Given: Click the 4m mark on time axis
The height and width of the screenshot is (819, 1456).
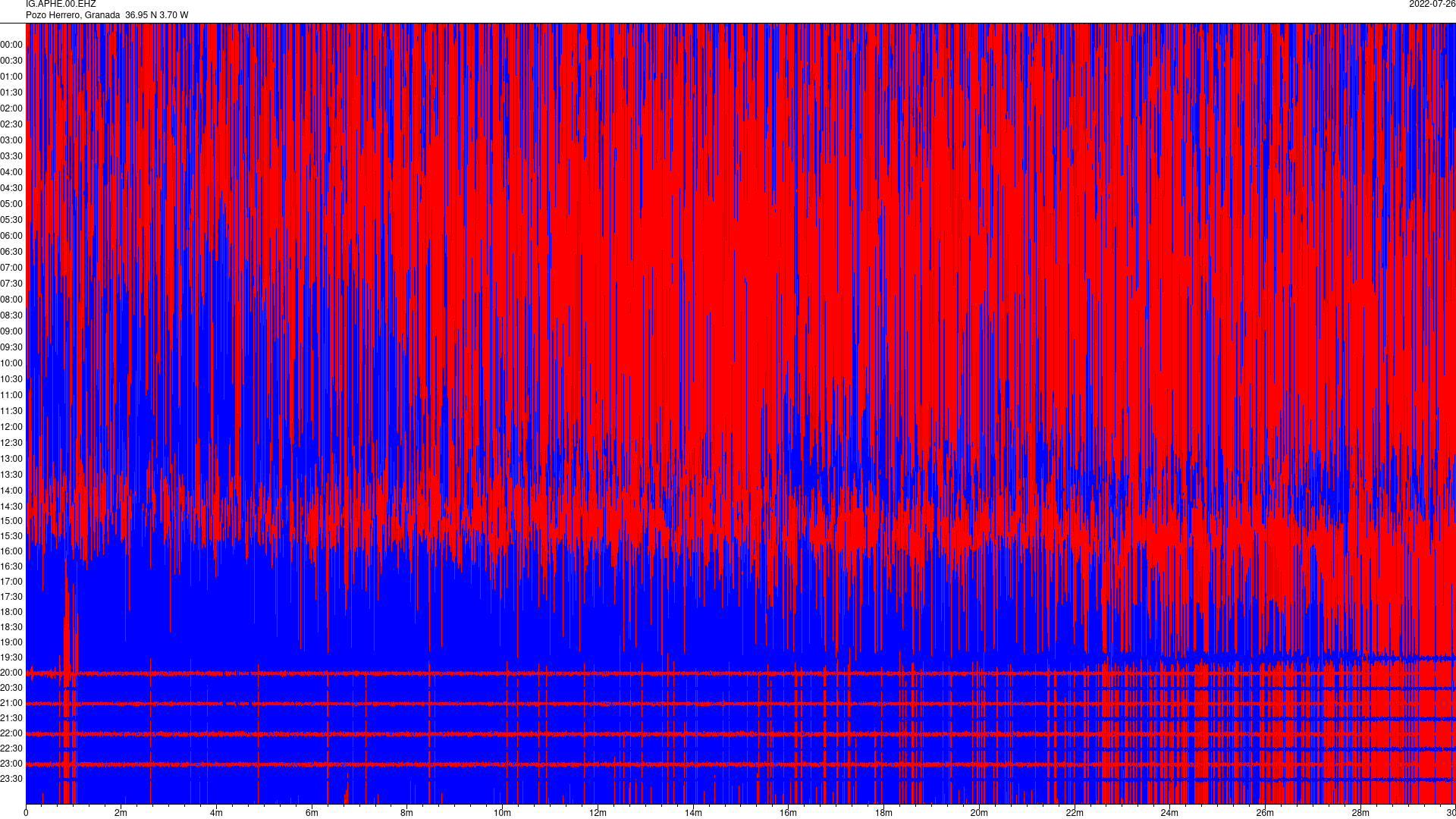Looking at the screenshot, I should click(216, 813).
